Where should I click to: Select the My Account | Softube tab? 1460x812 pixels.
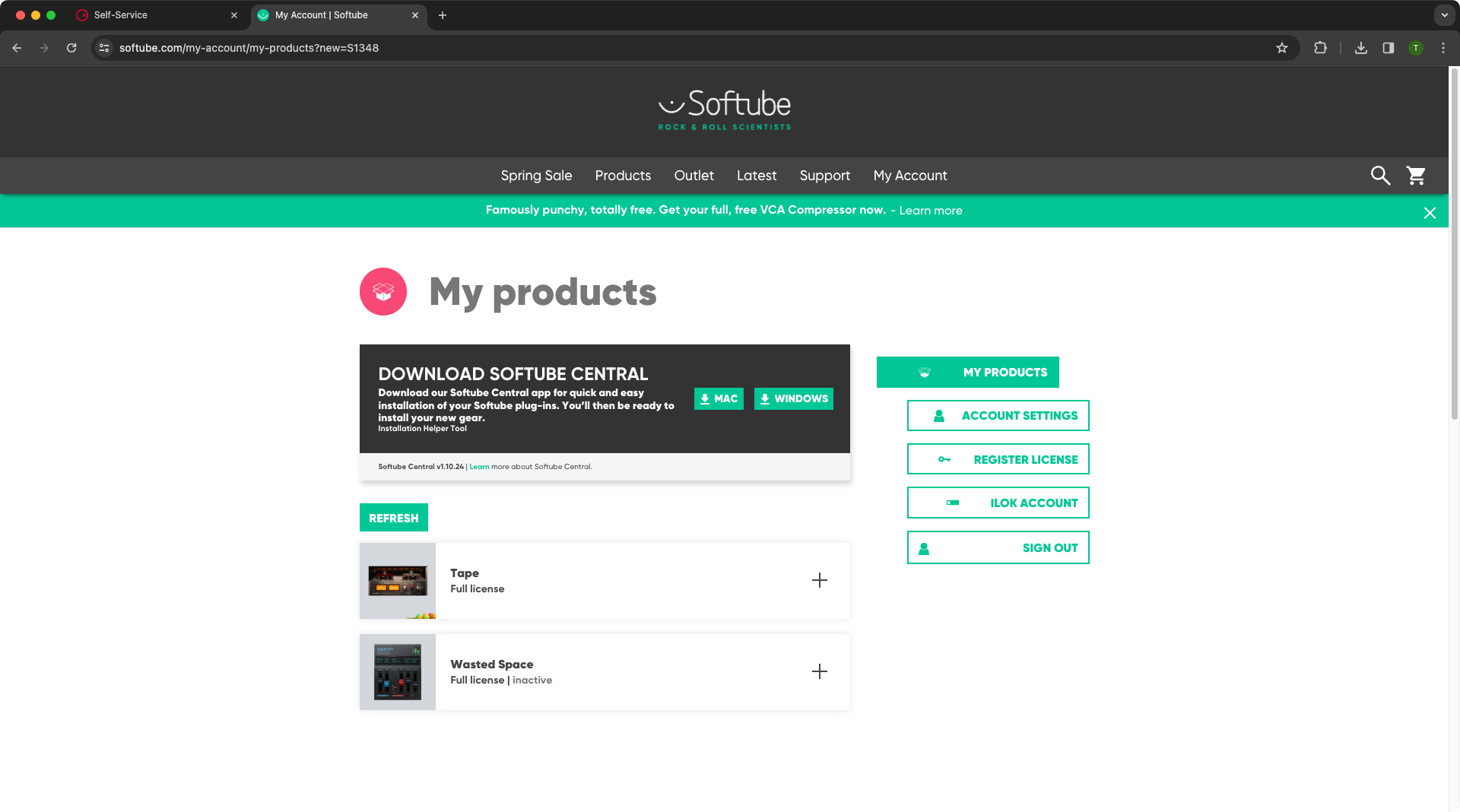coord(338,15)
